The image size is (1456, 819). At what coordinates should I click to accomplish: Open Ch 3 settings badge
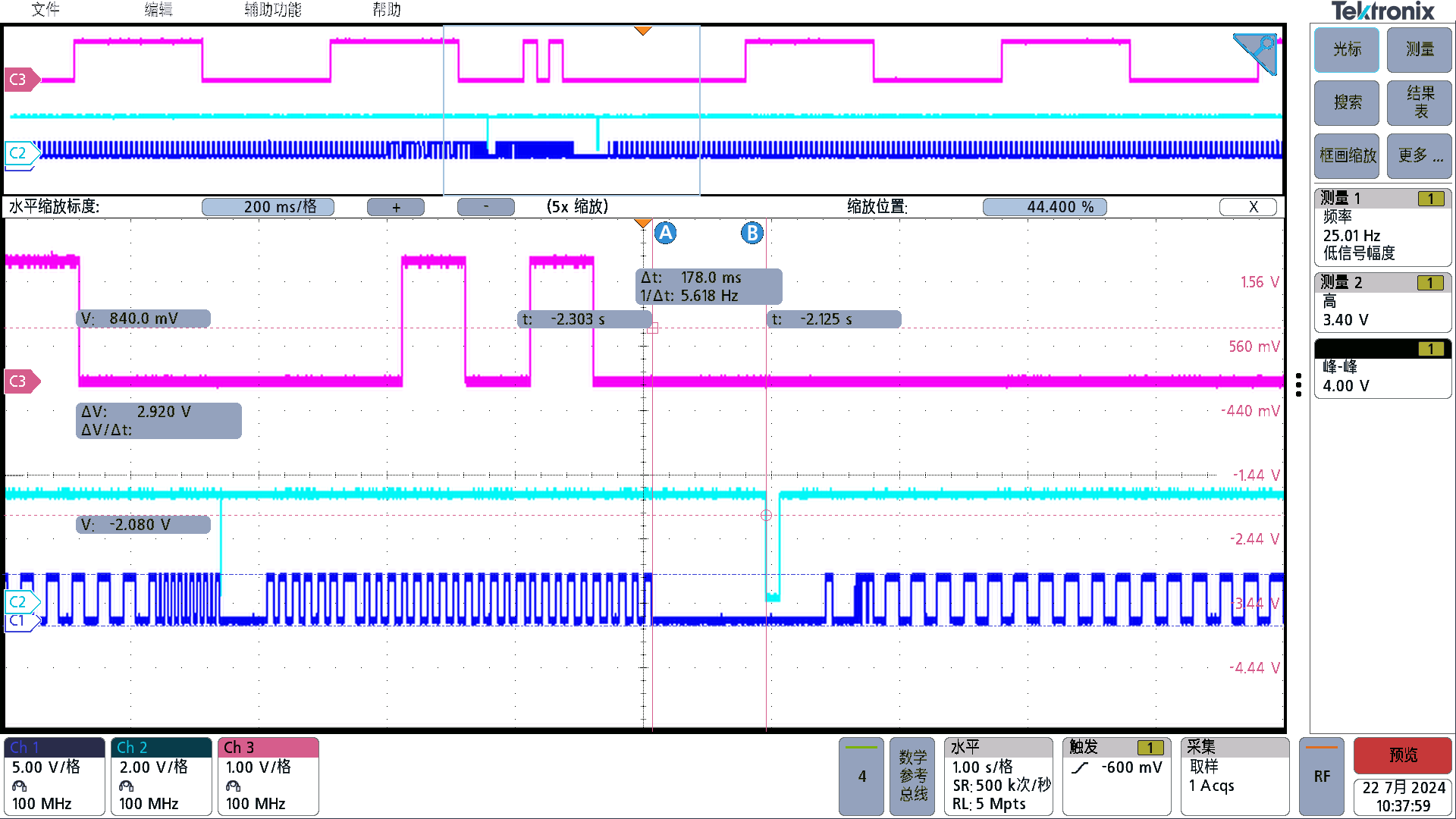click(268, 777)
